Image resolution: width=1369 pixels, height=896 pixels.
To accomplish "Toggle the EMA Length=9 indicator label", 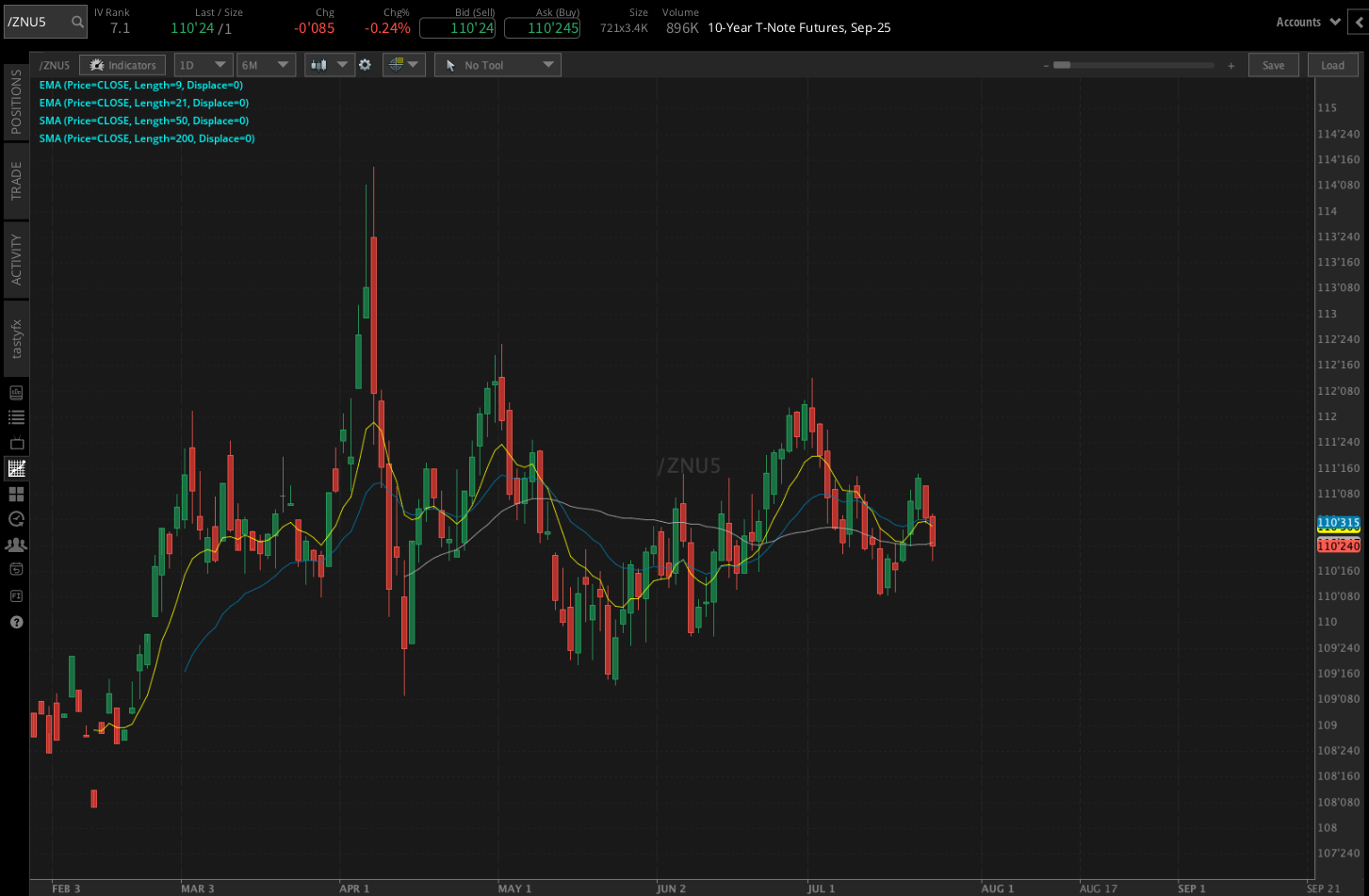I will click(140, 85).
